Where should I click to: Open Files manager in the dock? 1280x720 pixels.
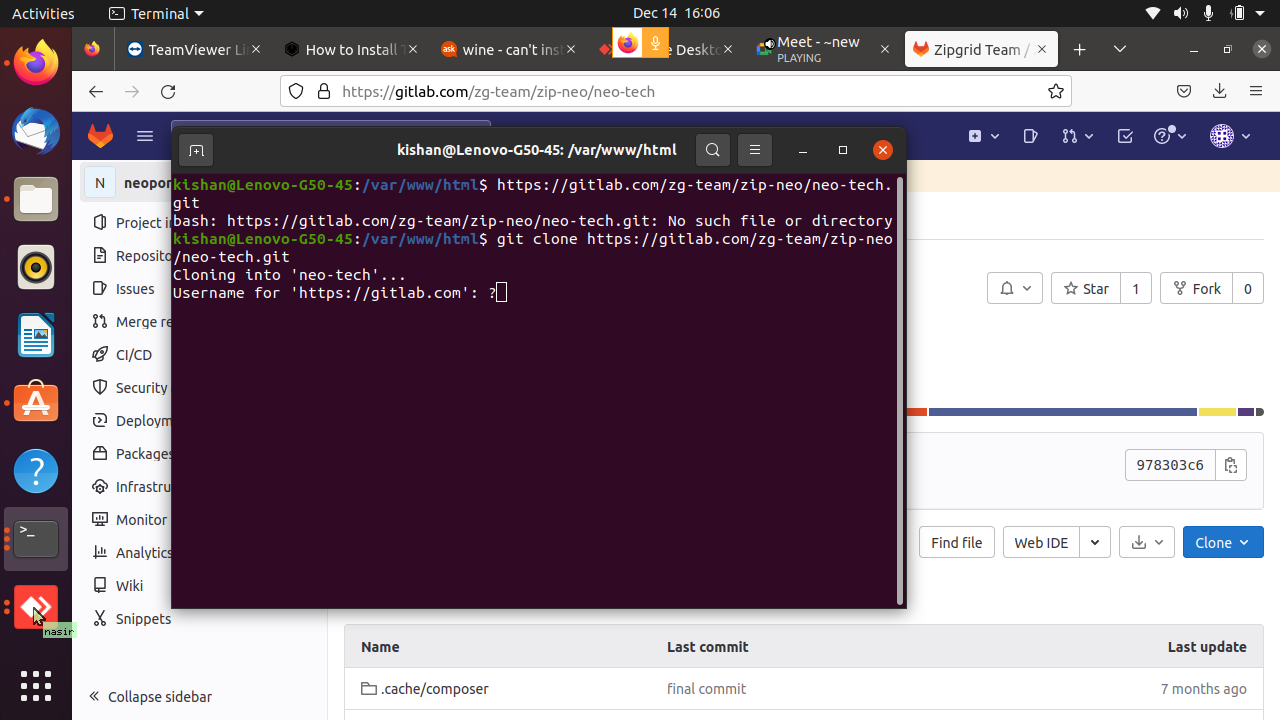pyautogui.click(x=36, y=199)
